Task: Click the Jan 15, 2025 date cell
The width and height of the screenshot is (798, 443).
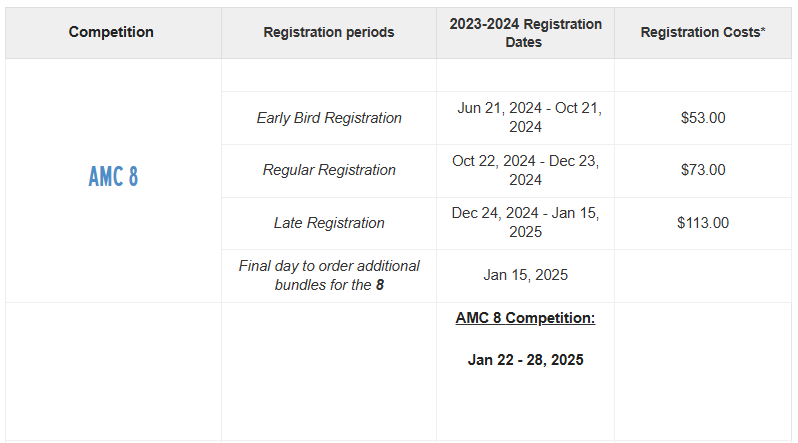Action: (525, 275)
